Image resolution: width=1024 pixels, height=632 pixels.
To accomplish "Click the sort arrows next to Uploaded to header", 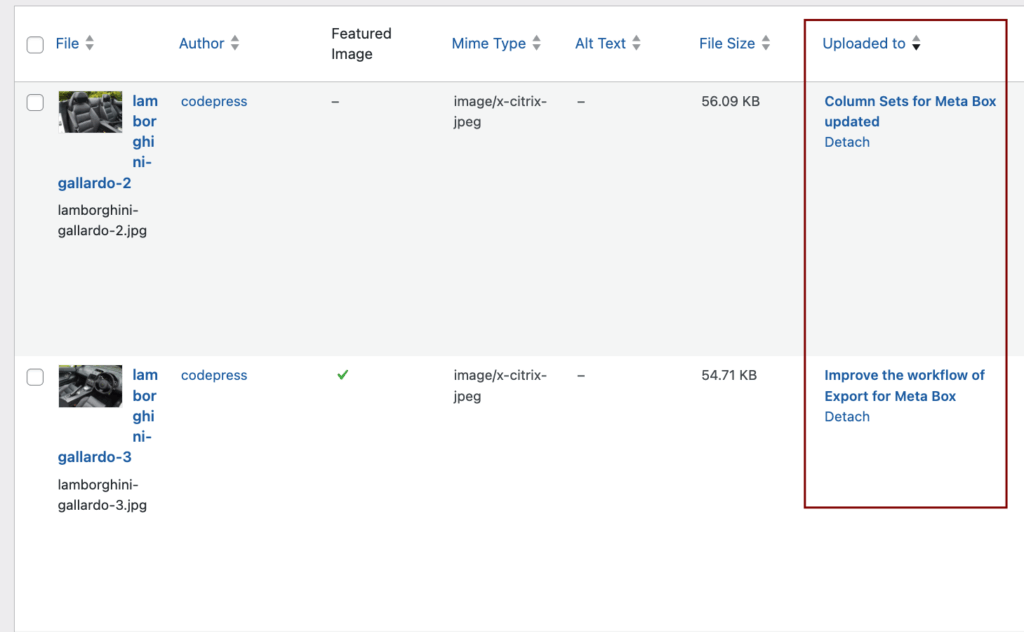I will (x=917, y=44).
